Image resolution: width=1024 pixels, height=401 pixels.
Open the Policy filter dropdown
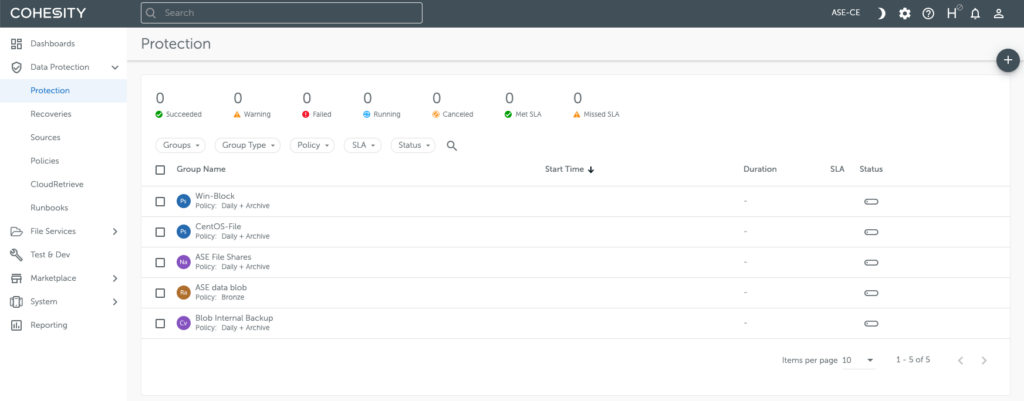(312, 145)
